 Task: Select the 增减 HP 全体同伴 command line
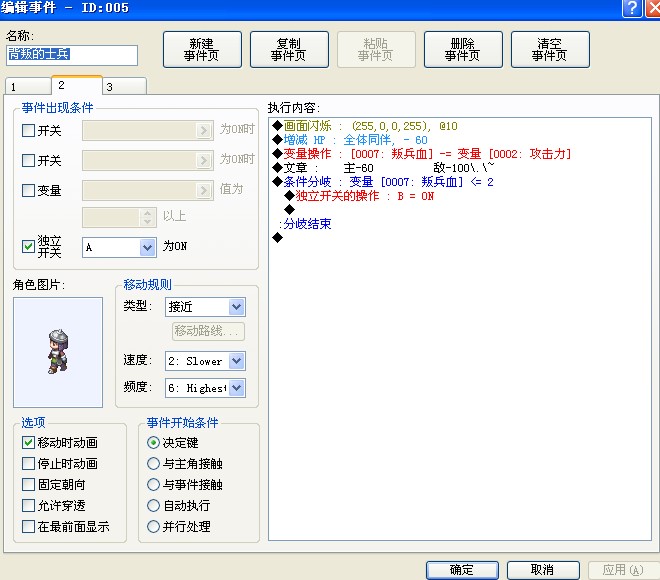pyautogui.click(x=350, y=140)
